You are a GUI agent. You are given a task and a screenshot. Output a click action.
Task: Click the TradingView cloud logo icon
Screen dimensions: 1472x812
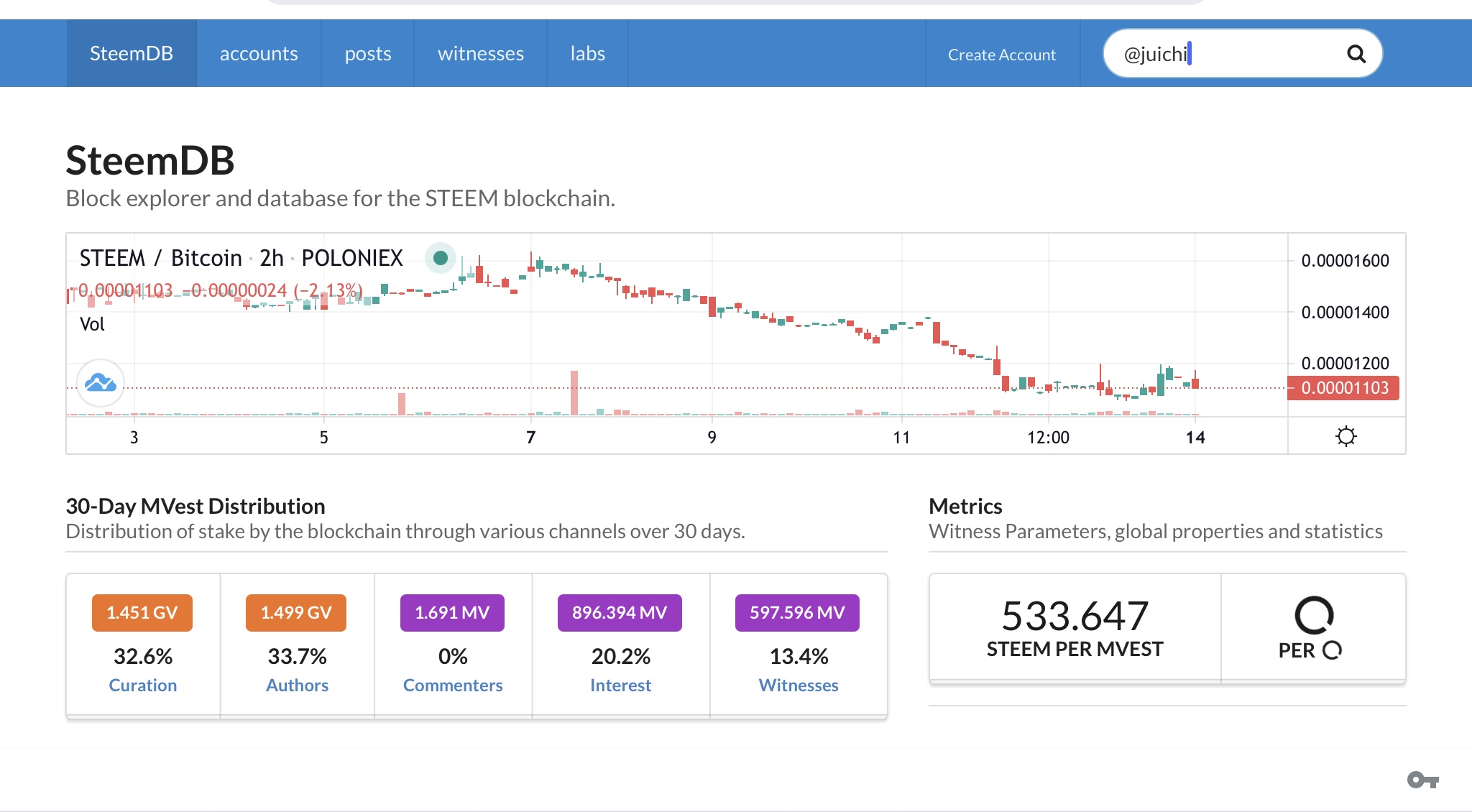pos(101,383)
